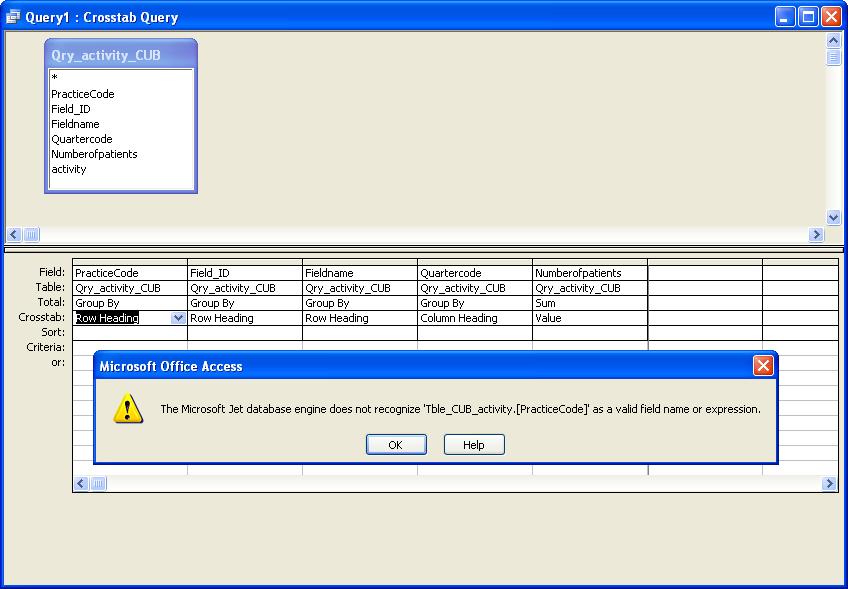The width and height of the screenshot is (848, 589).
Task: Close the Microsoft Office Access error dialog
Action: pos(763,366)
